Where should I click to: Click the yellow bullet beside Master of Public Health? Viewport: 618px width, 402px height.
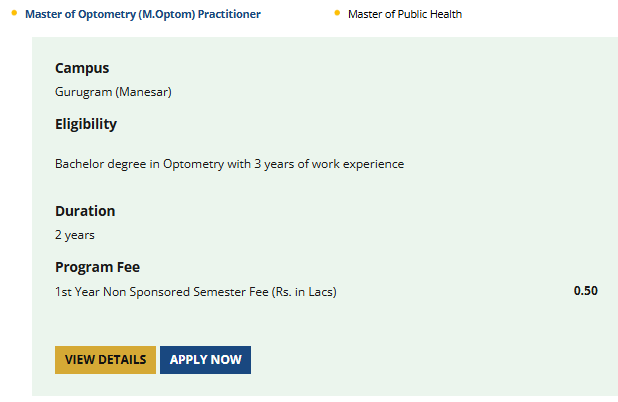337,13
